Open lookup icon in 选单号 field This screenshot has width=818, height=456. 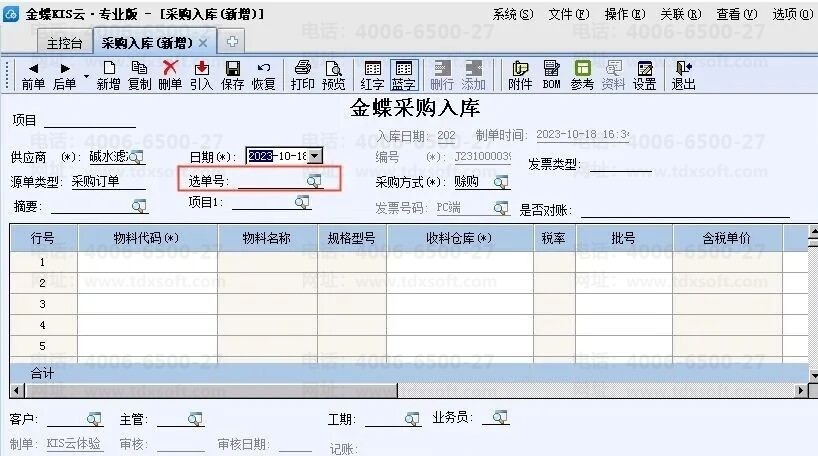tap(314, 181)
